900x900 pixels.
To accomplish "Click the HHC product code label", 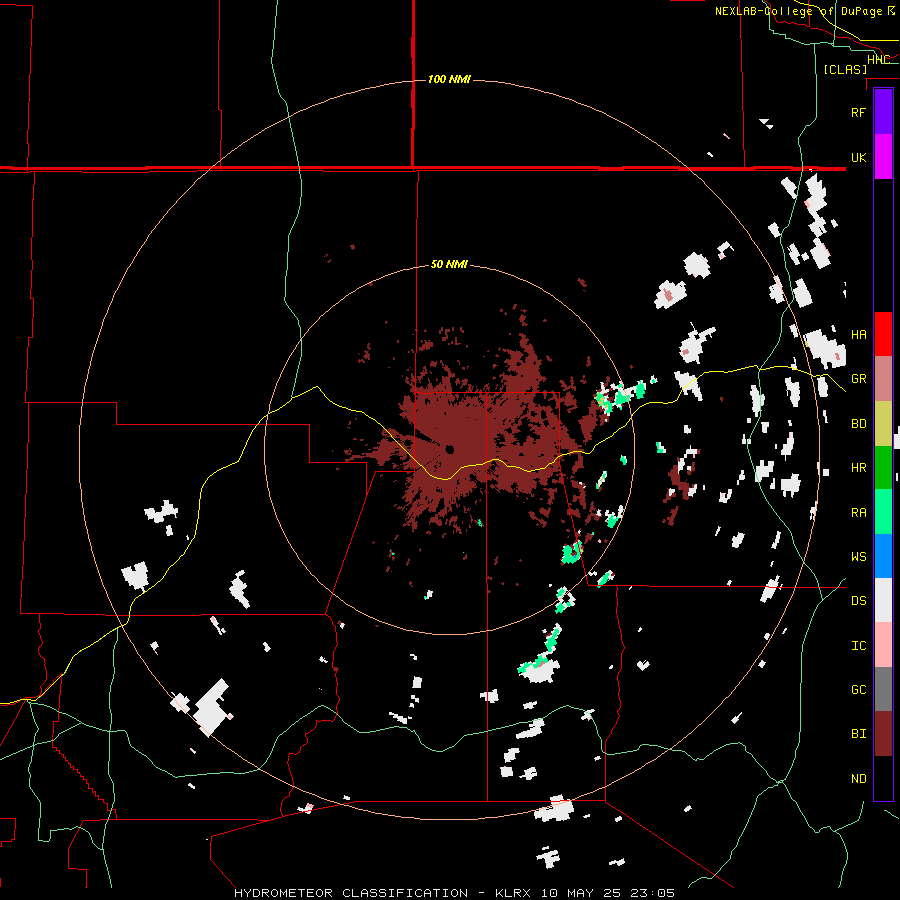I will click(x=878, y=60).
